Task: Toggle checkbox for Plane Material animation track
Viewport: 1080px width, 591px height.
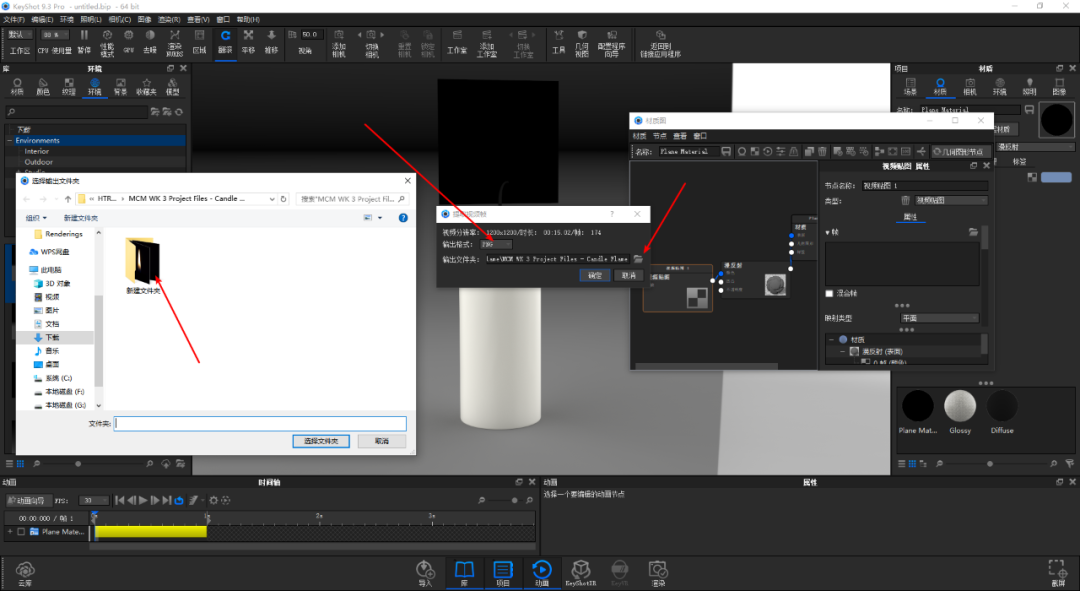Action: 21,532
